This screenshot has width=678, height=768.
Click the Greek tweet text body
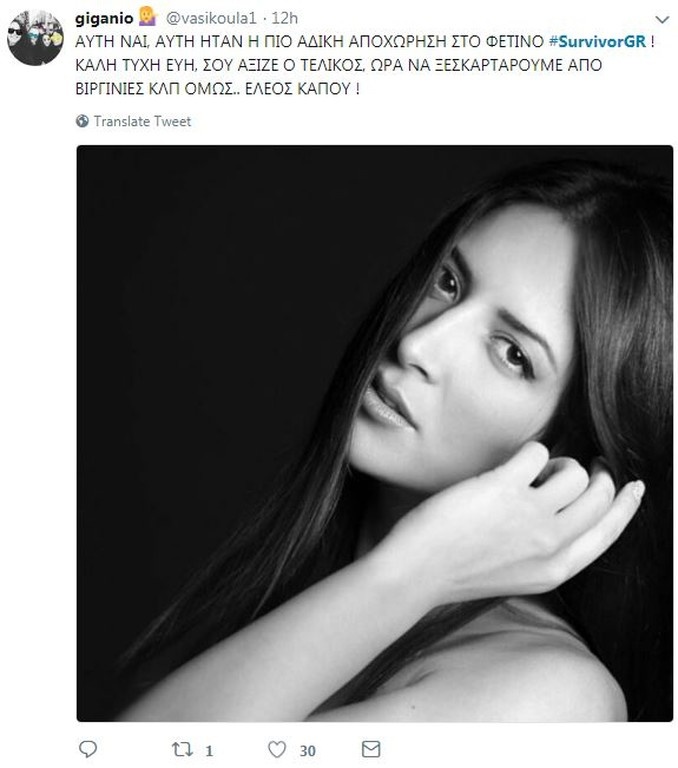point(365,65)
